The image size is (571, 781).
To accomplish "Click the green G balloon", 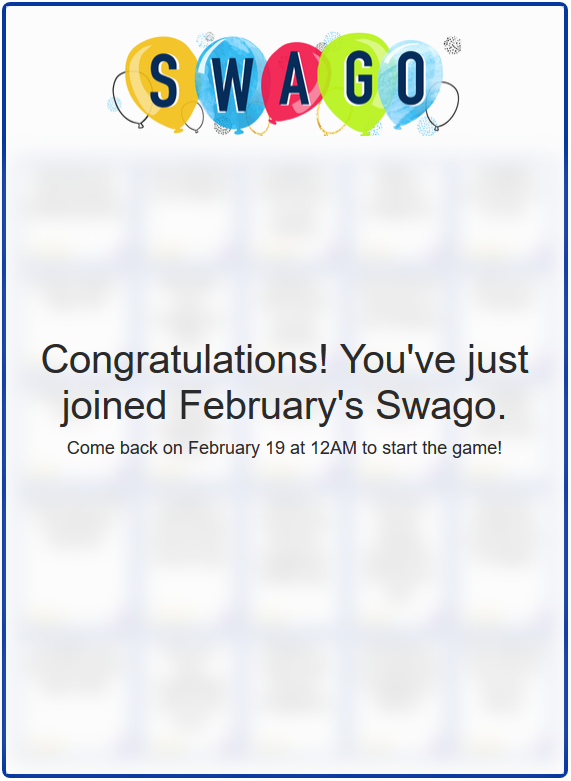I will tap(356, 82).
